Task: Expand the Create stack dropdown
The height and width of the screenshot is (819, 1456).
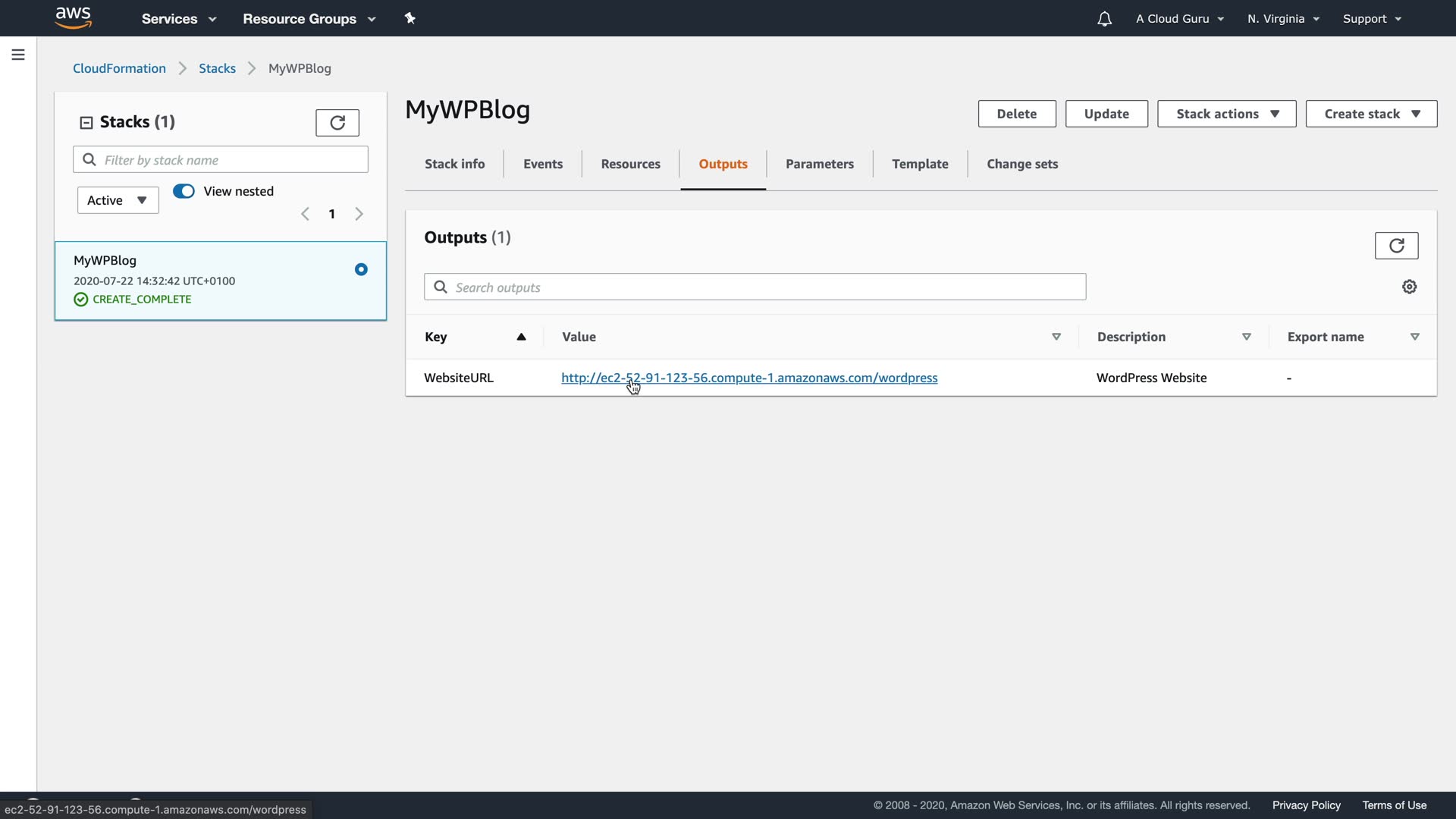Action: pos(1371,114)
